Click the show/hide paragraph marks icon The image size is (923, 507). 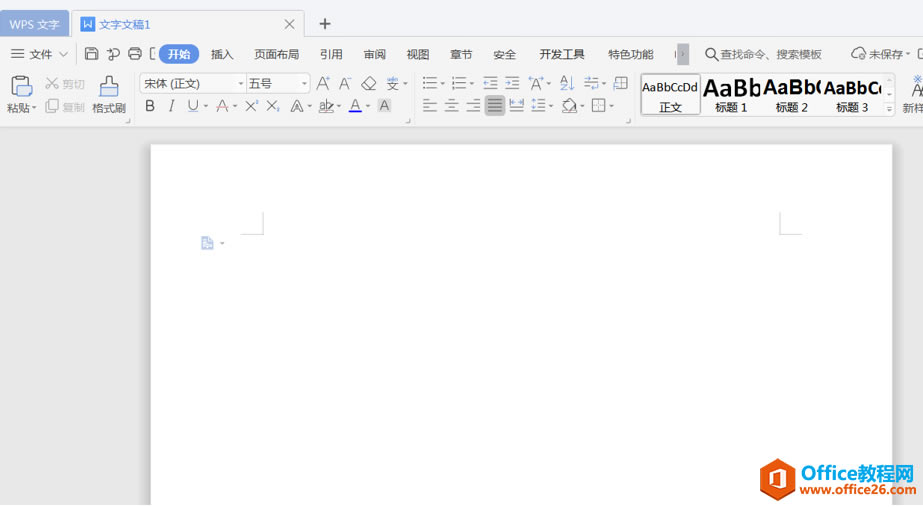tap(591, 83)
